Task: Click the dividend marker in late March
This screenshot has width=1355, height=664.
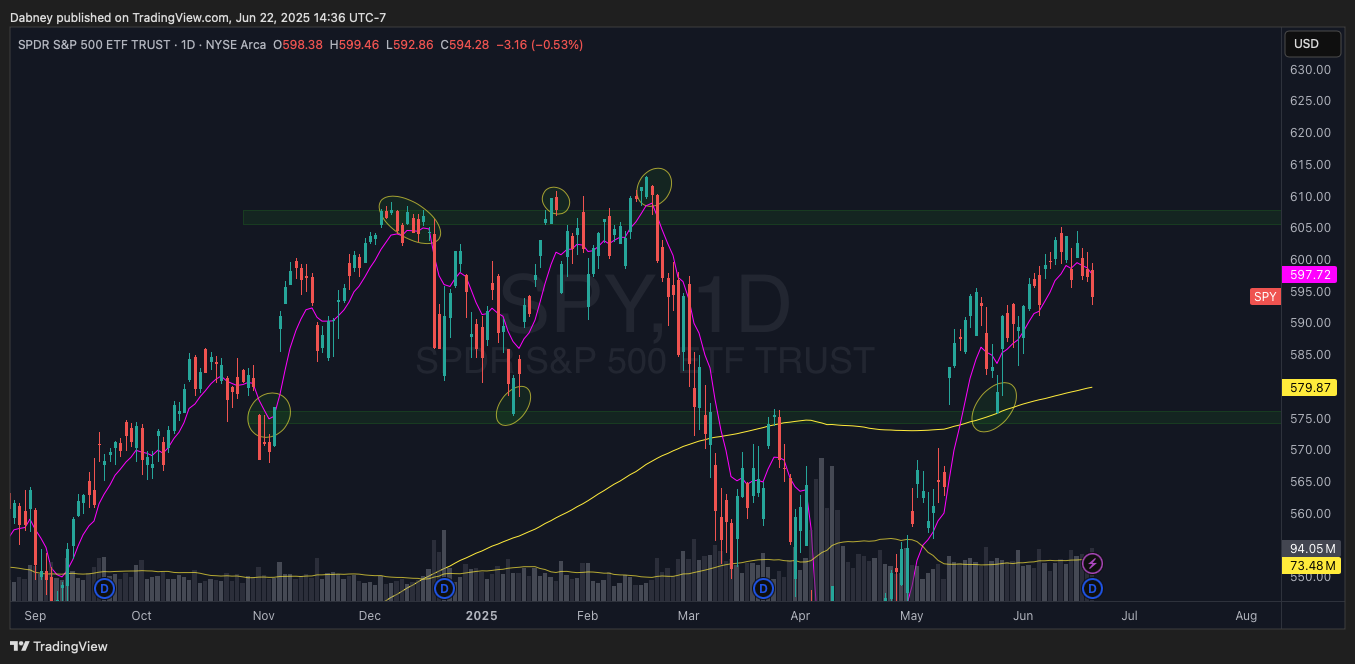Action: click(763, 588)
